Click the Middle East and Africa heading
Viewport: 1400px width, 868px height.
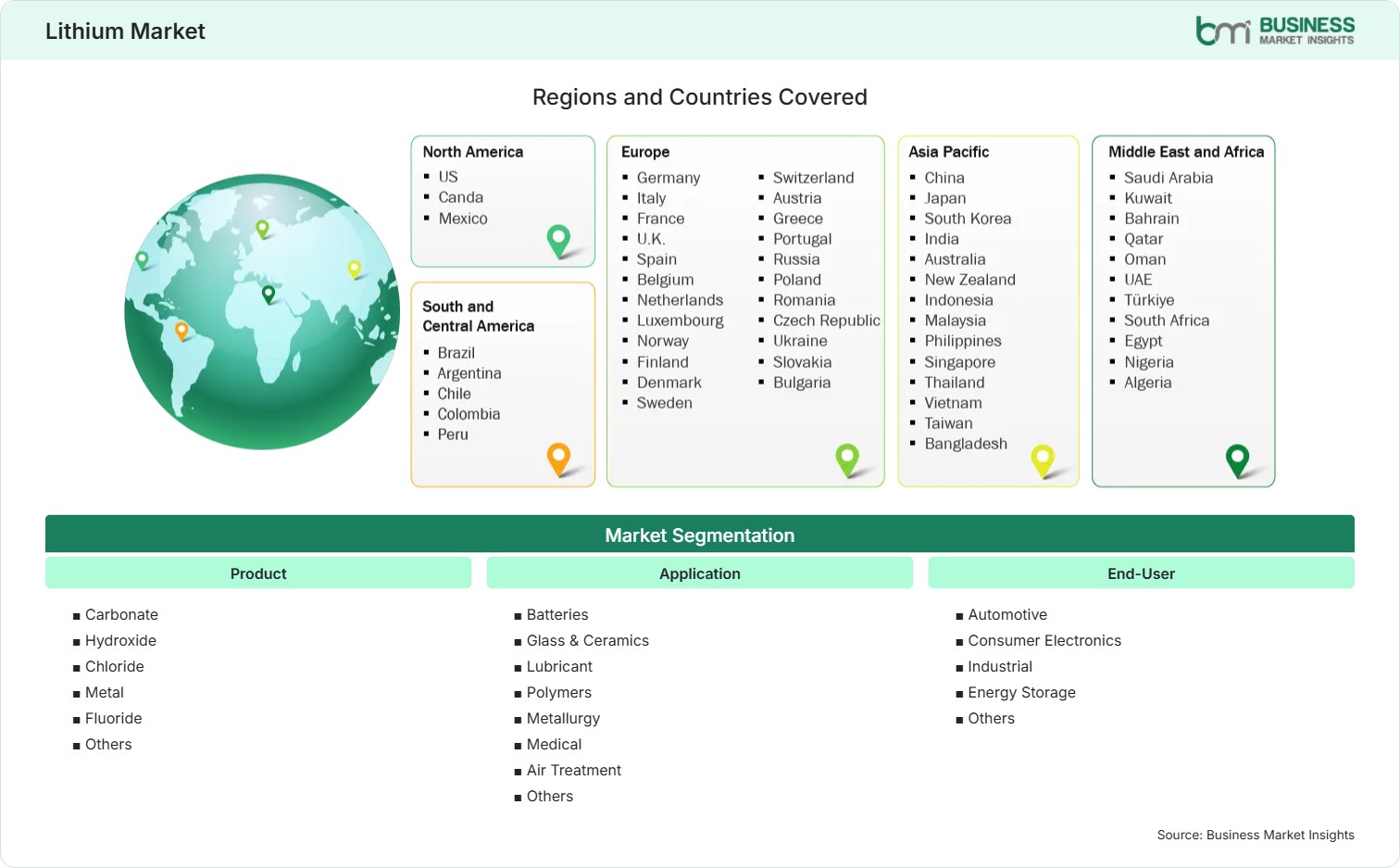[x=1186, y=152]
